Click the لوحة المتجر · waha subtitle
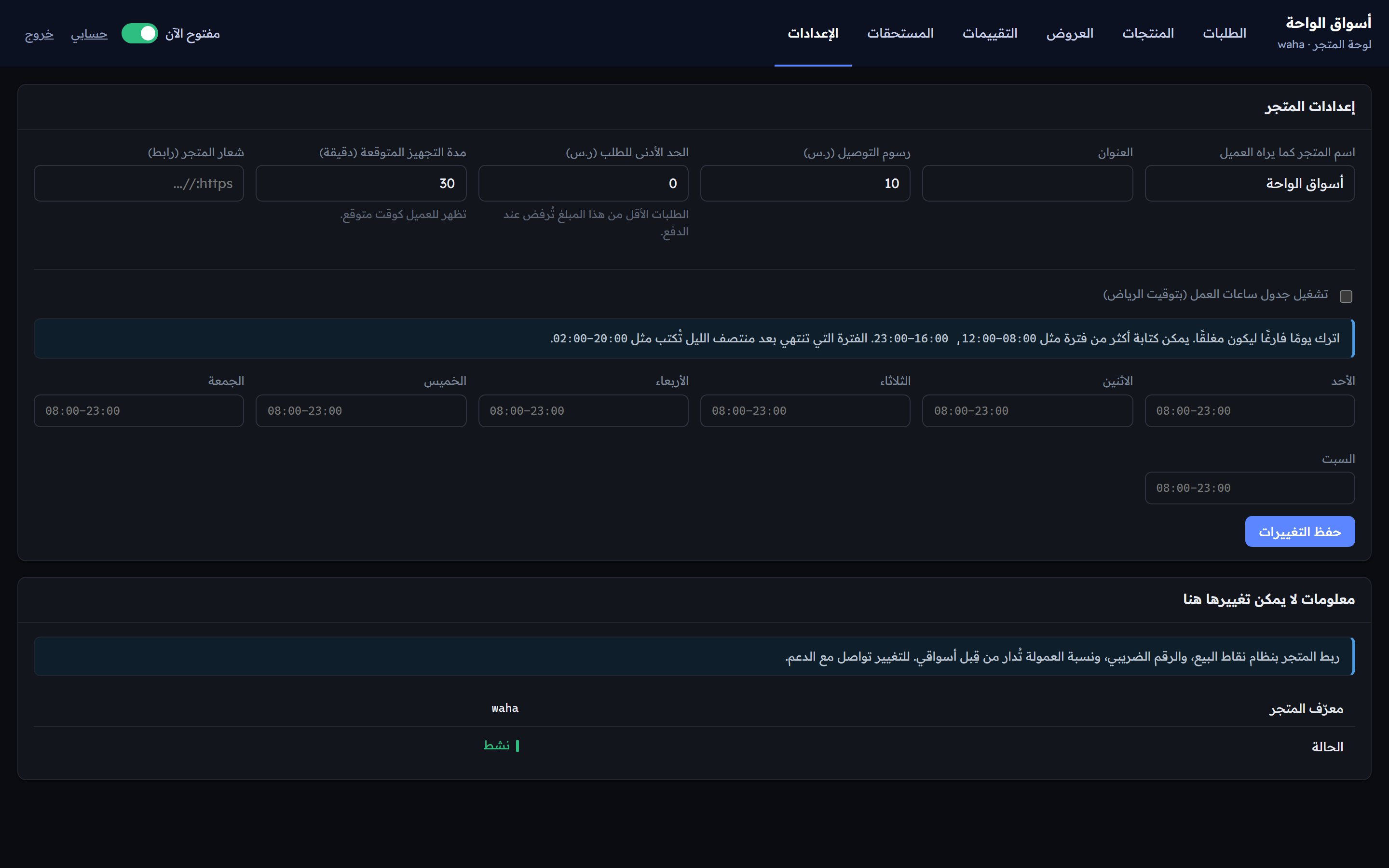 point(1324,44)
